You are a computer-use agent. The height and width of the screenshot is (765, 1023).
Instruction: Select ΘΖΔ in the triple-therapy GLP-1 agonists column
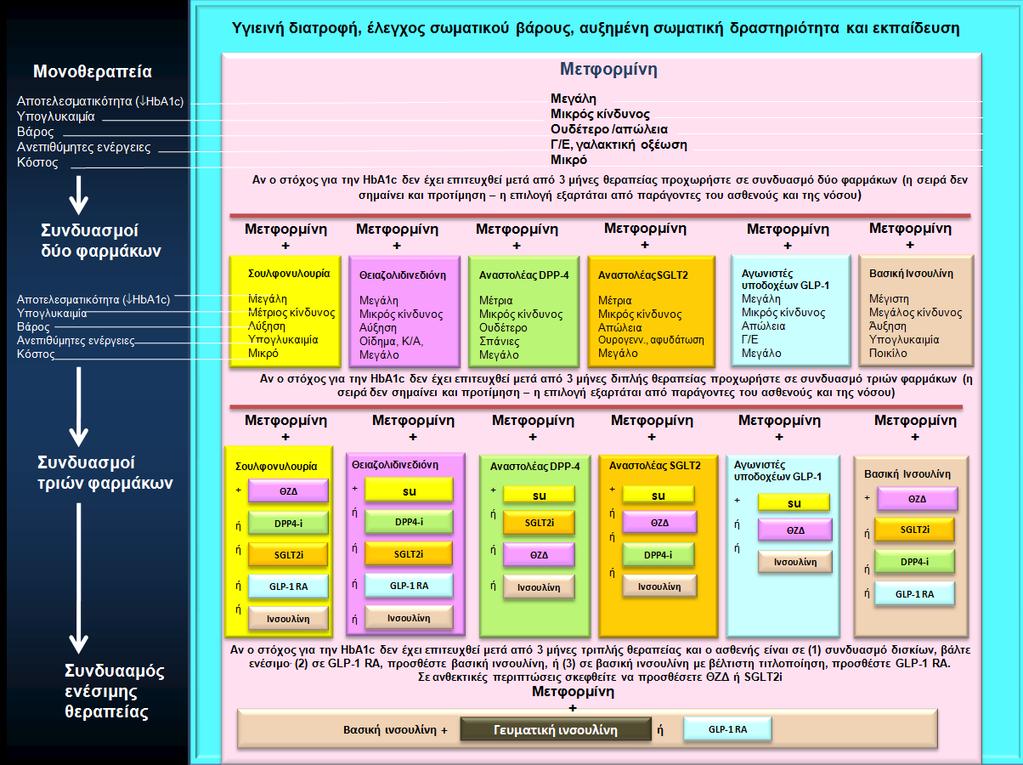[795, 530]
